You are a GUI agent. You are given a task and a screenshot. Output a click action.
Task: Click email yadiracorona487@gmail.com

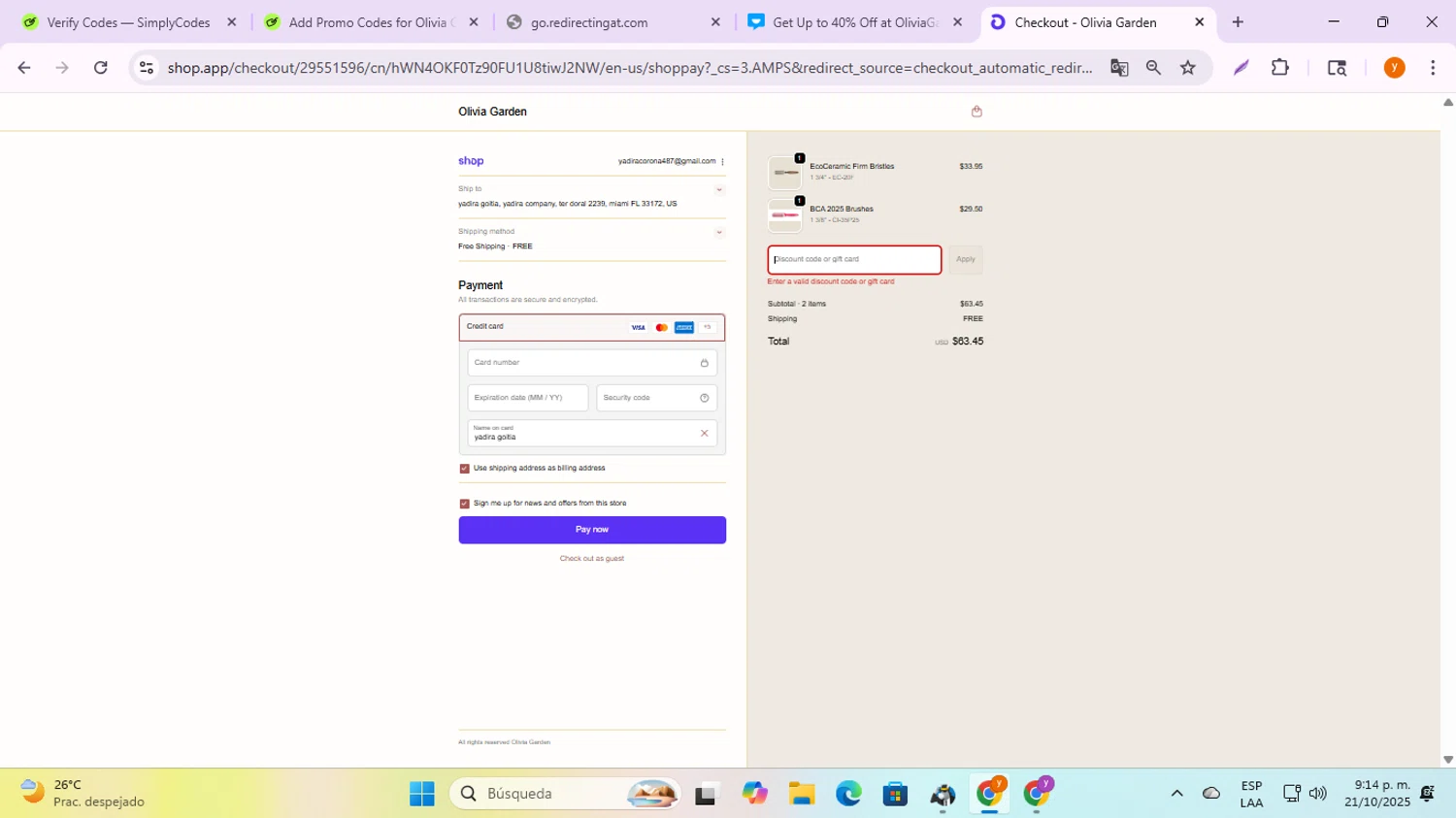pyautogui.click(x=667, y=162)
